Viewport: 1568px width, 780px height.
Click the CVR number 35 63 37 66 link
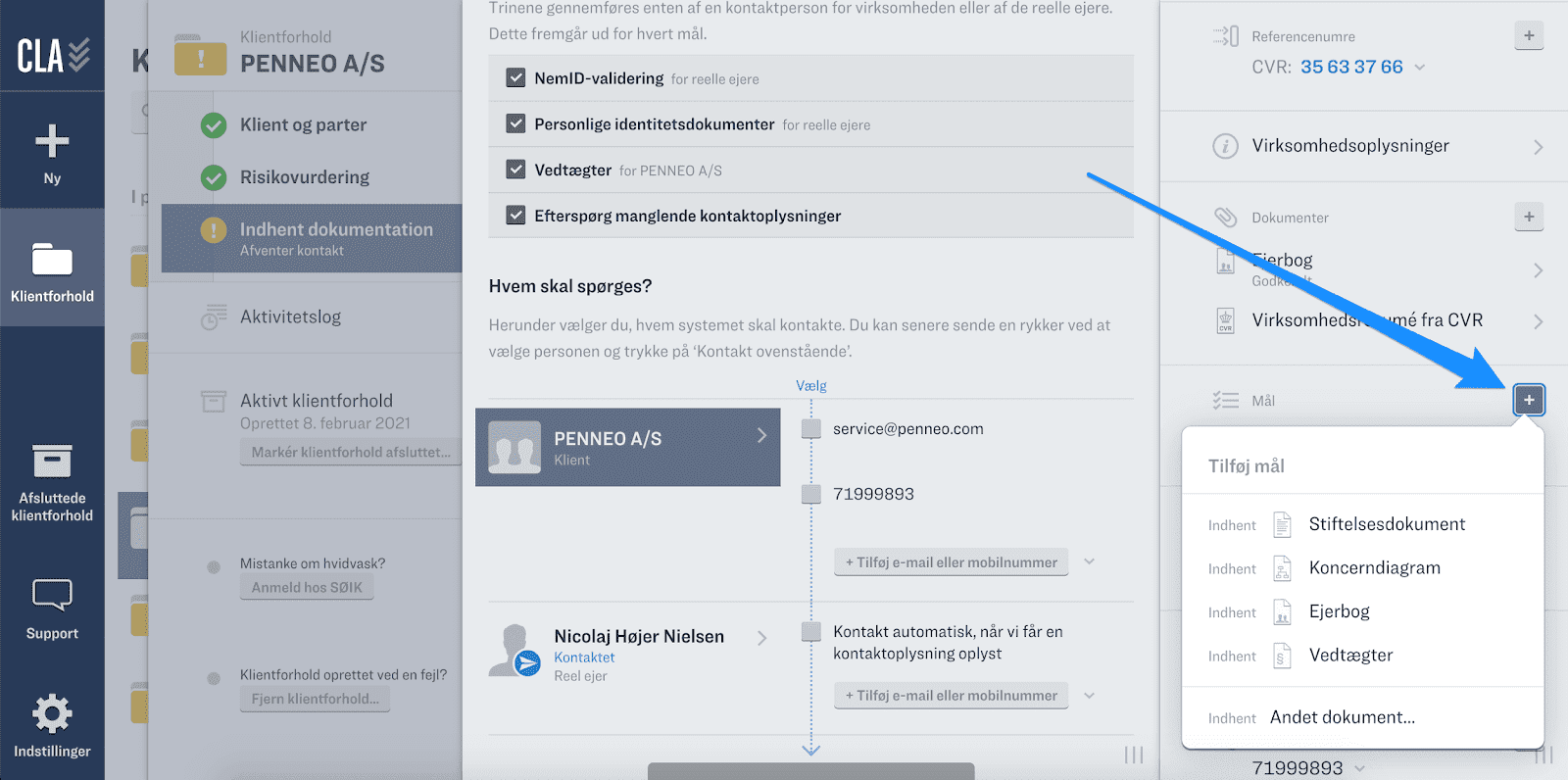pos(1351,68)
